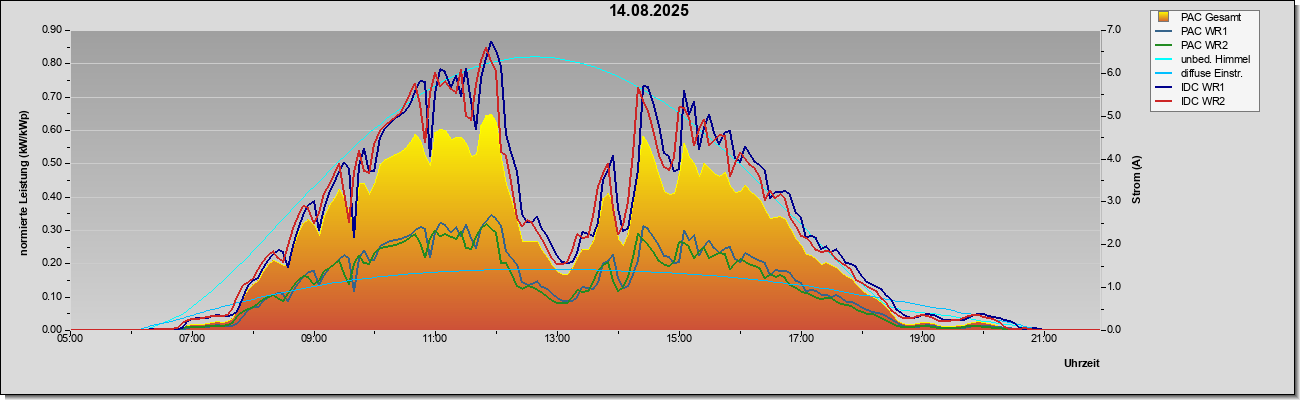Click the 05:00 time axis label
This screenshot has height=400, width=1300.
click(x=70, y=338)
